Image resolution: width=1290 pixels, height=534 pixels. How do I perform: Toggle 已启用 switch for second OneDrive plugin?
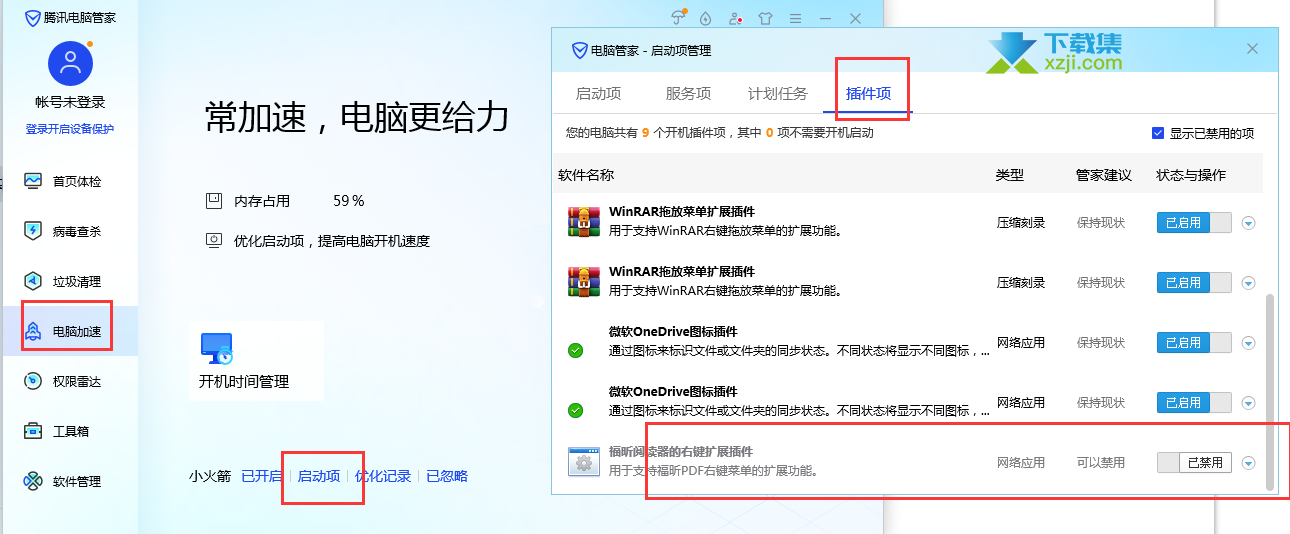1194,402
